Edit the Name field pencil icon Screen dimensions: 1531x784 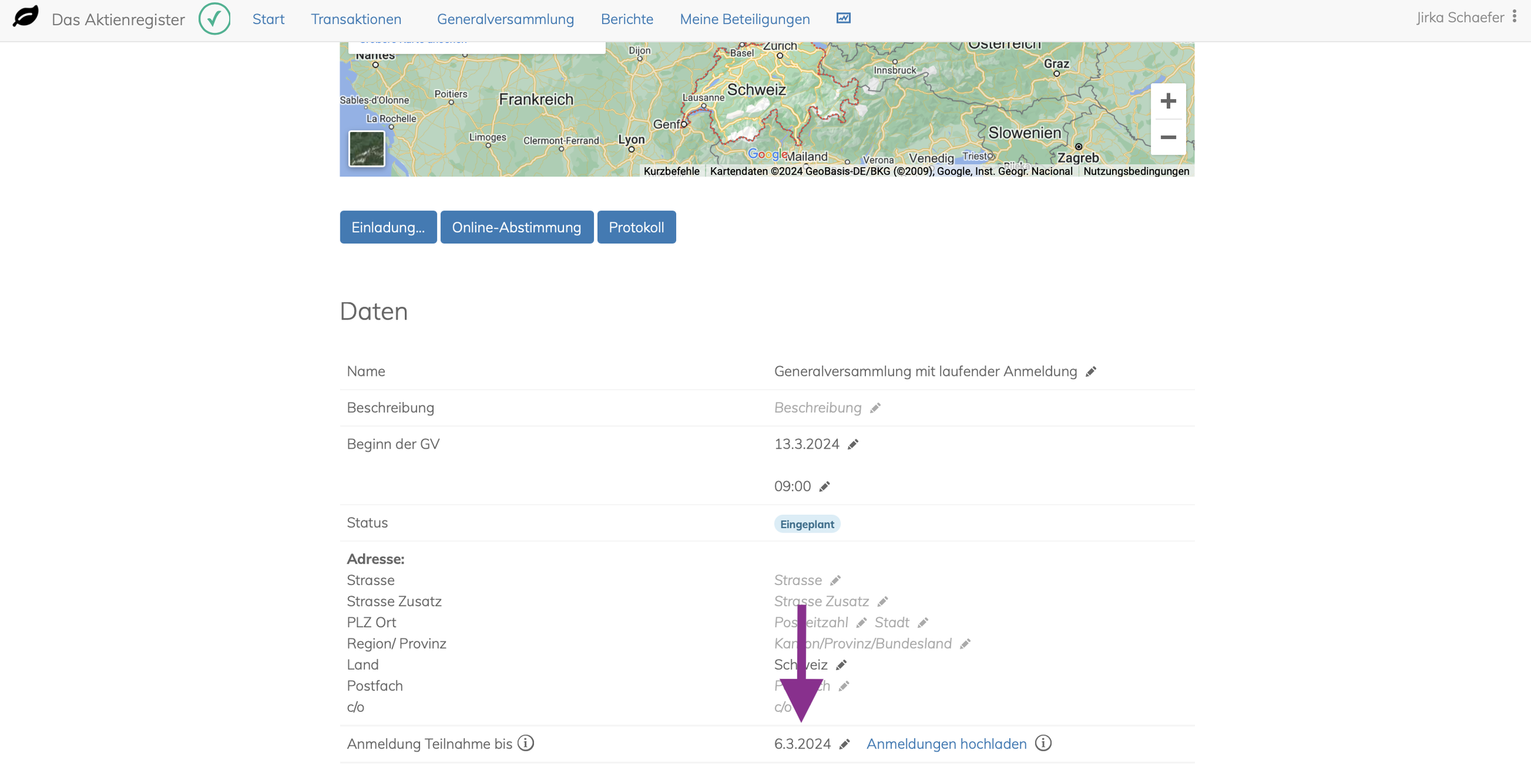pyautogui.click(x=1091, y=371)
